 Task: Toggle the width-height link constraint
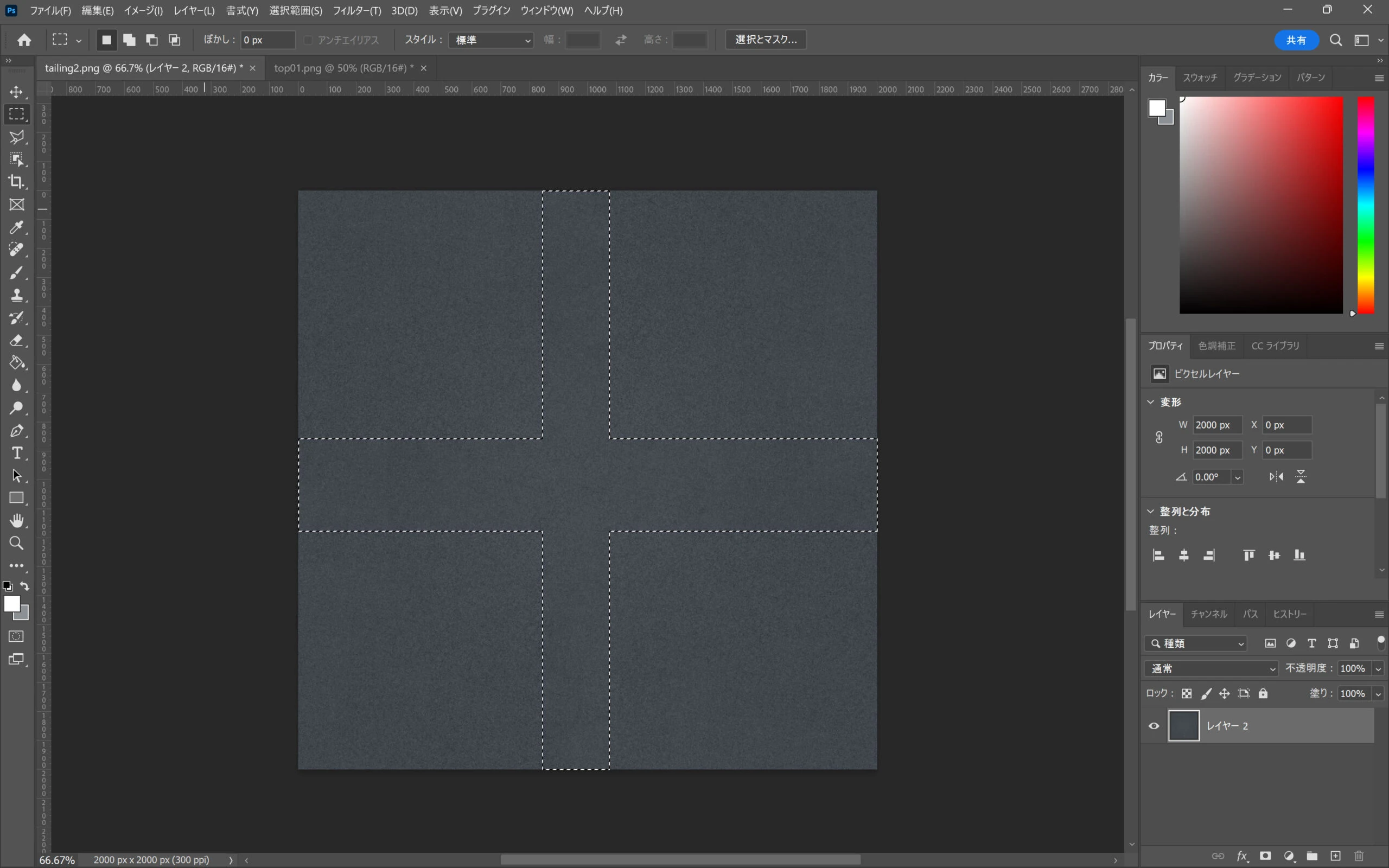pos(1159,437)
